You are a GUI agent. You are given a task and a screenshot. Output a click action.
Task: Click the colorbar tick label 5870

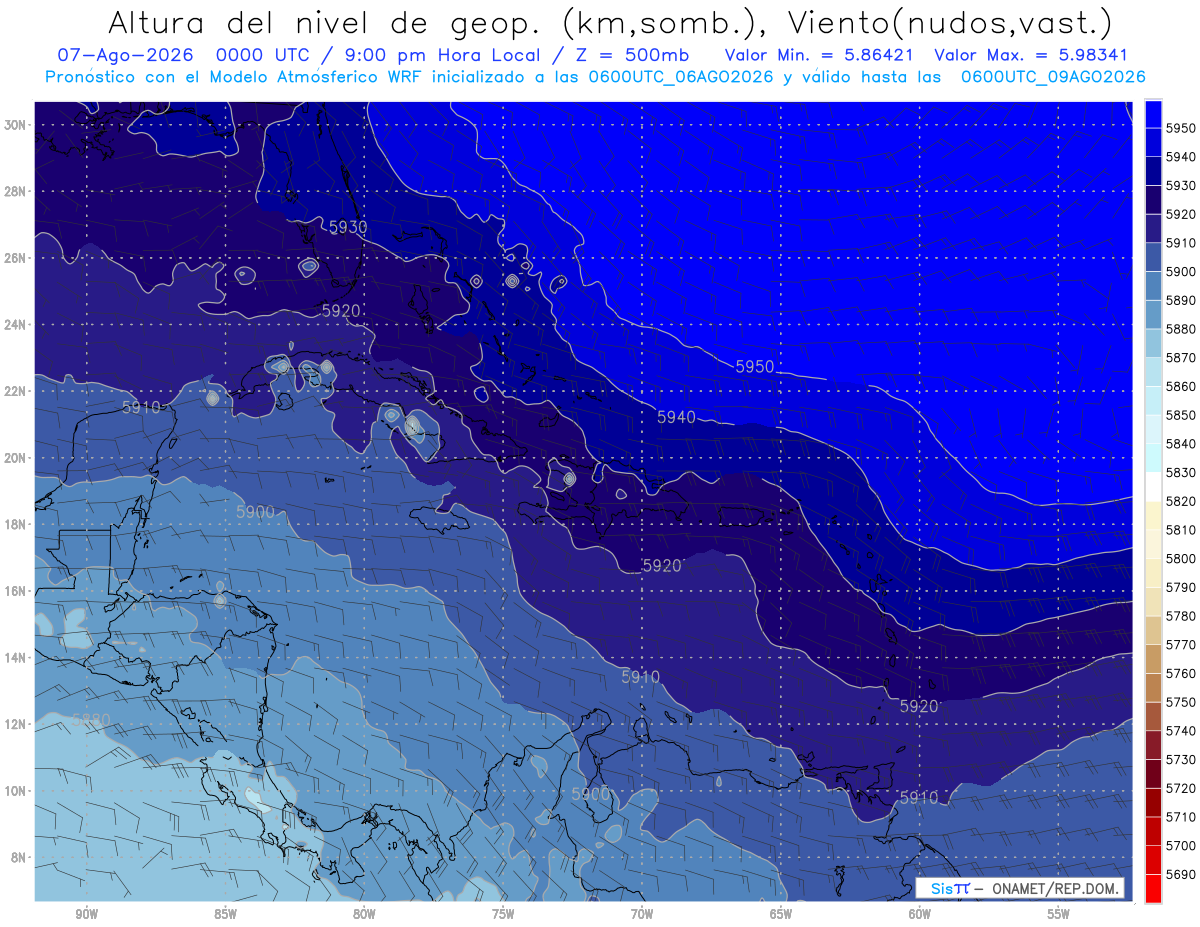pos(1181,357)
